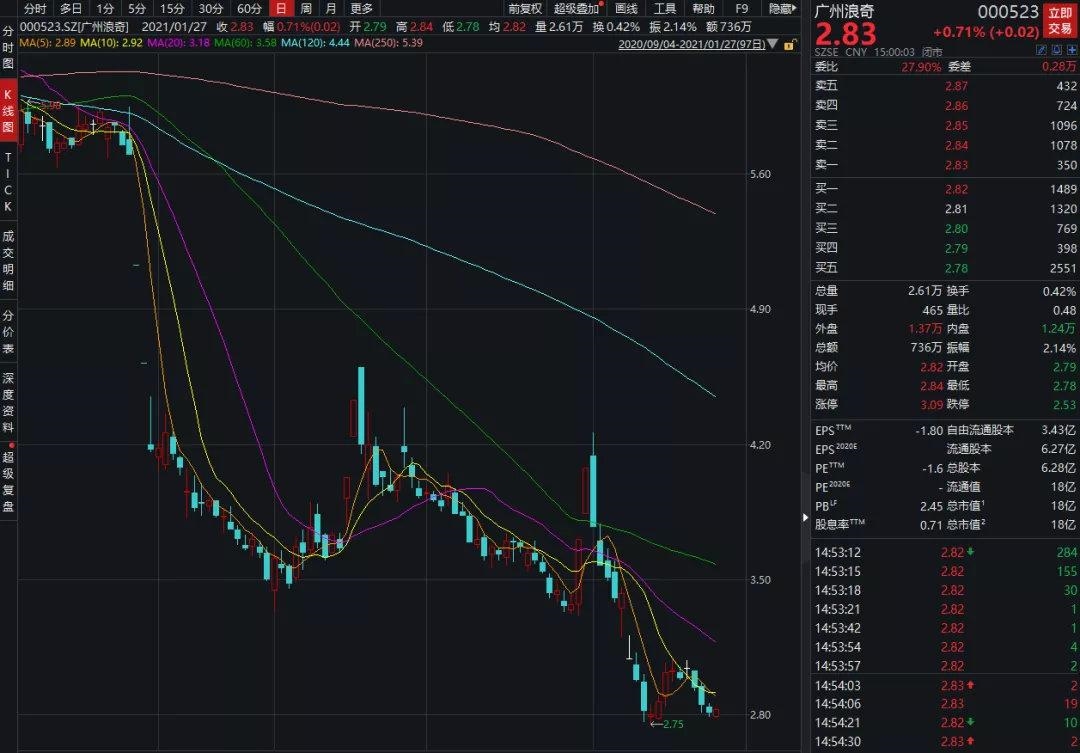Click the 买一 bid price 2.82
Viewport: 1080px width, 753px height.
(x=956, y=189)
